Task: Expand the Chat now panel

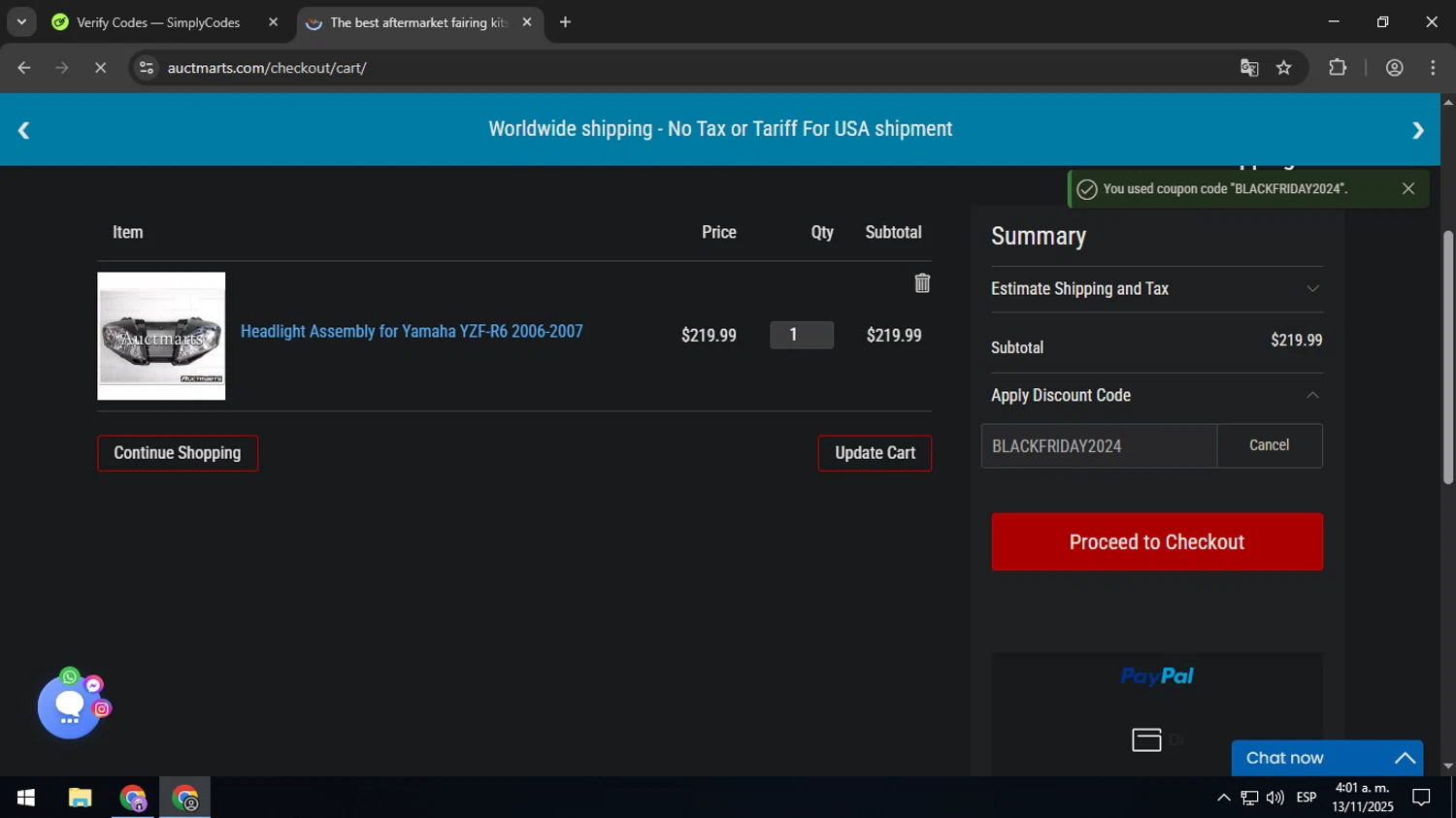Action: pyautogui.click(x=1327, y=758)
